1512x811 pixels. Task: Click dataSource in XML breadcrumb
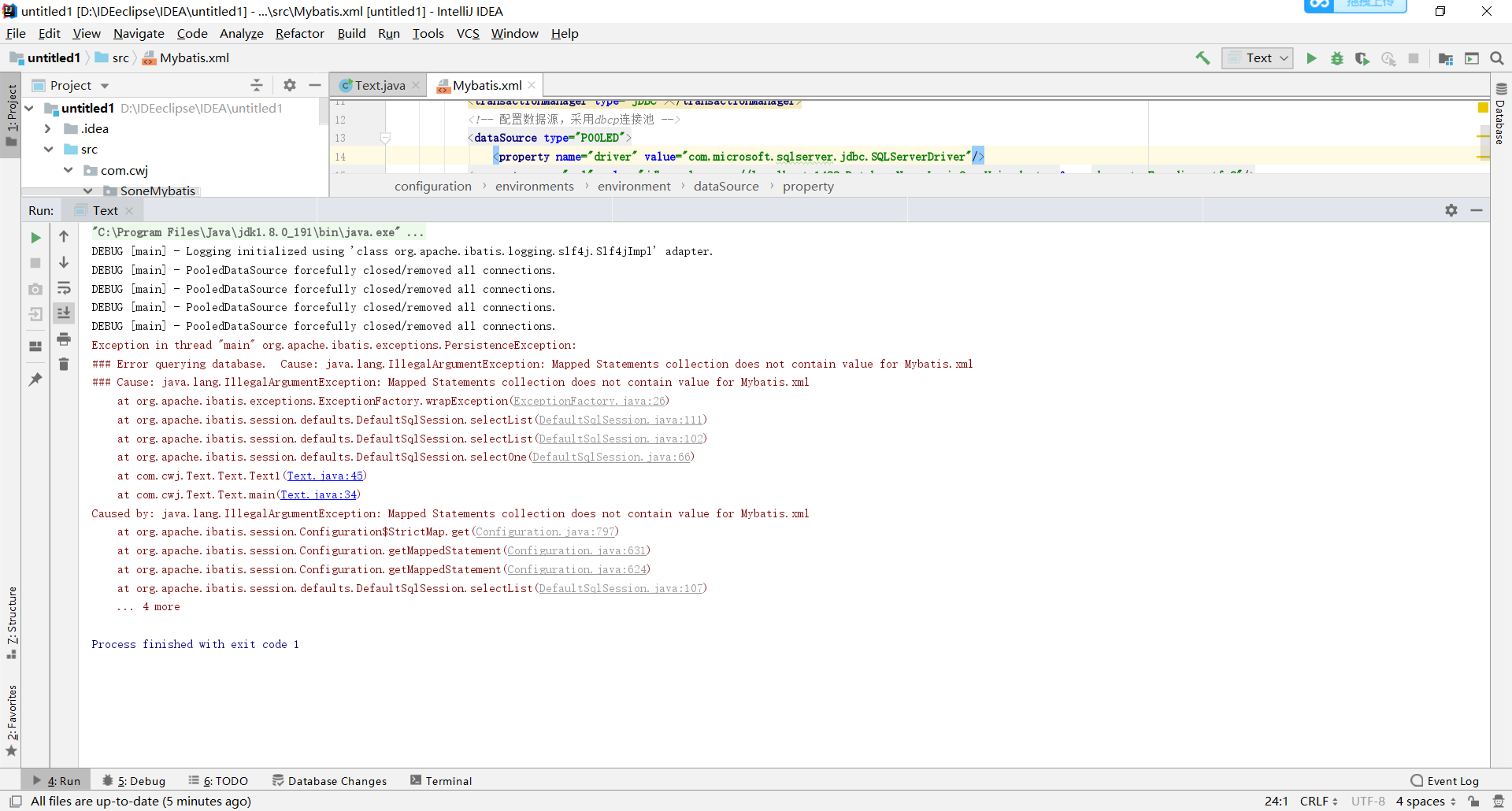[x=726, y=187]
